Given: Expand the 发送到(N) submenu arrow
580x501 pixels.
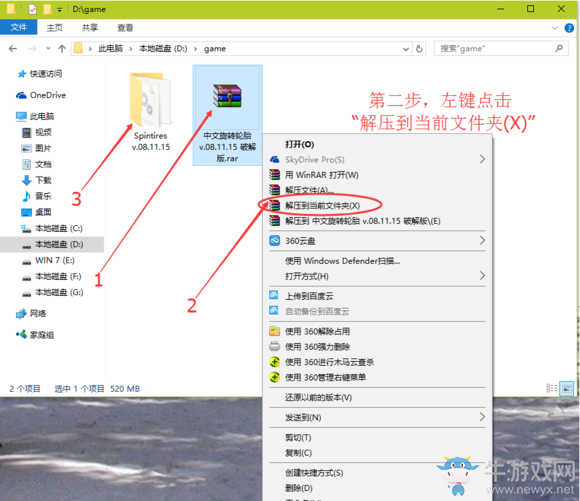Looking at the screenshot, I should point(482,417).
